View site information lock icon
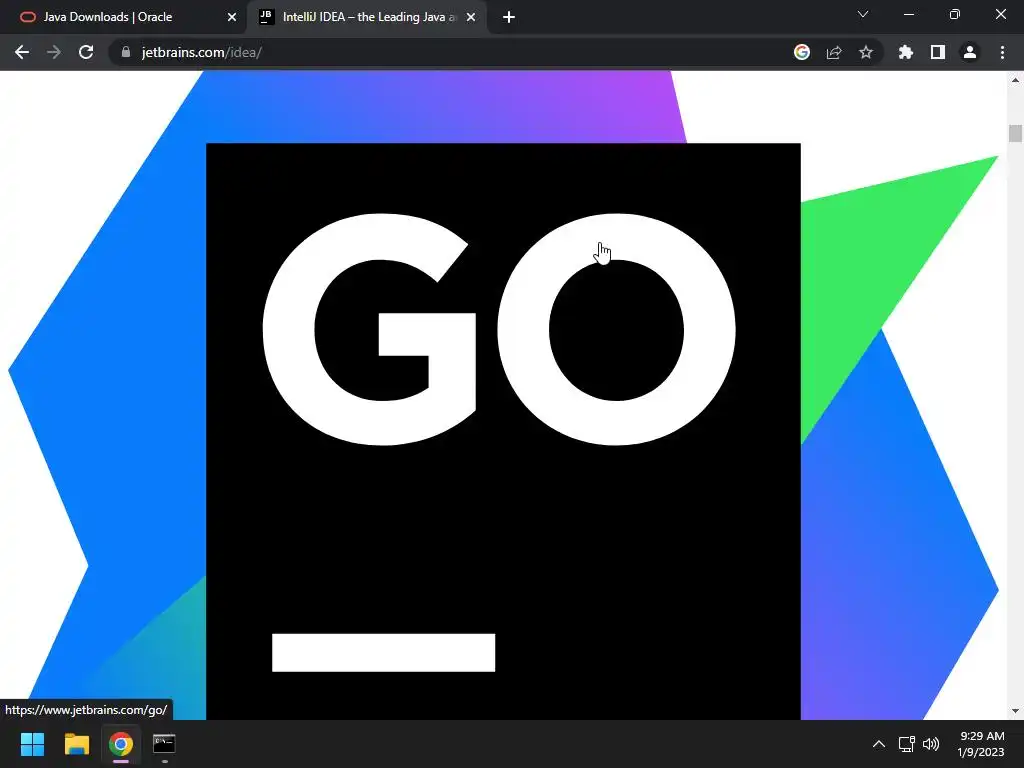The image size is (1024, 768). coord(126,52)
